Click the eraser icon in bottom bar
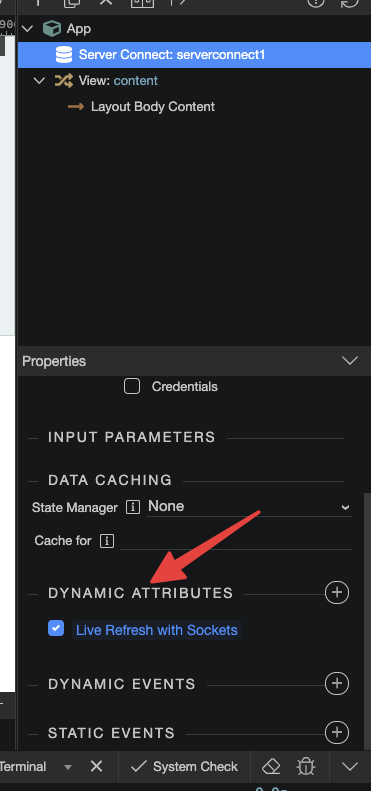371x791 pixels. [x=271, y=767]
